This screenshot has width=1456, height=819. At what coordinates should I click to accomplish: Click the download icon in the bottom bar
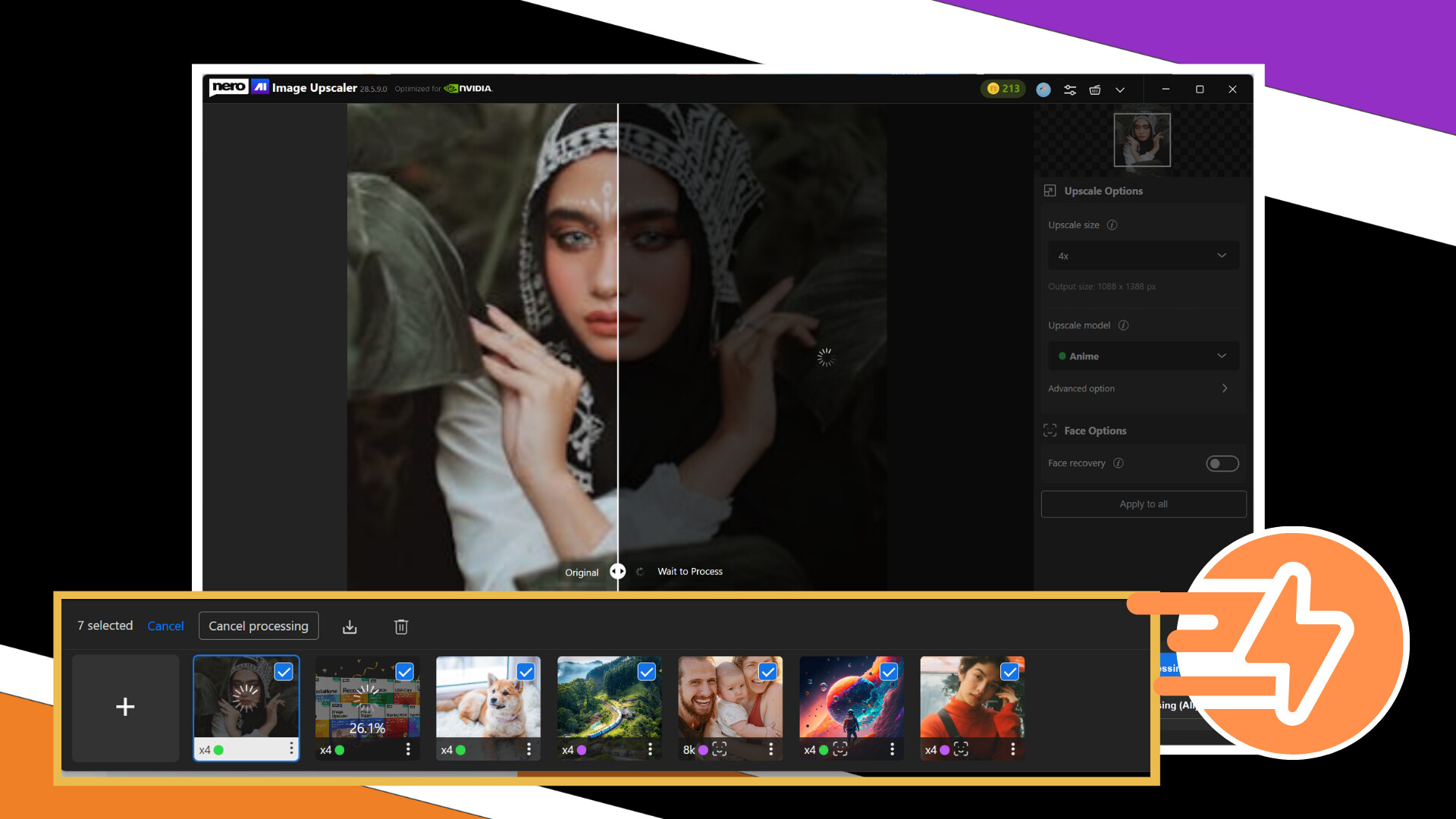coord(350,626)
